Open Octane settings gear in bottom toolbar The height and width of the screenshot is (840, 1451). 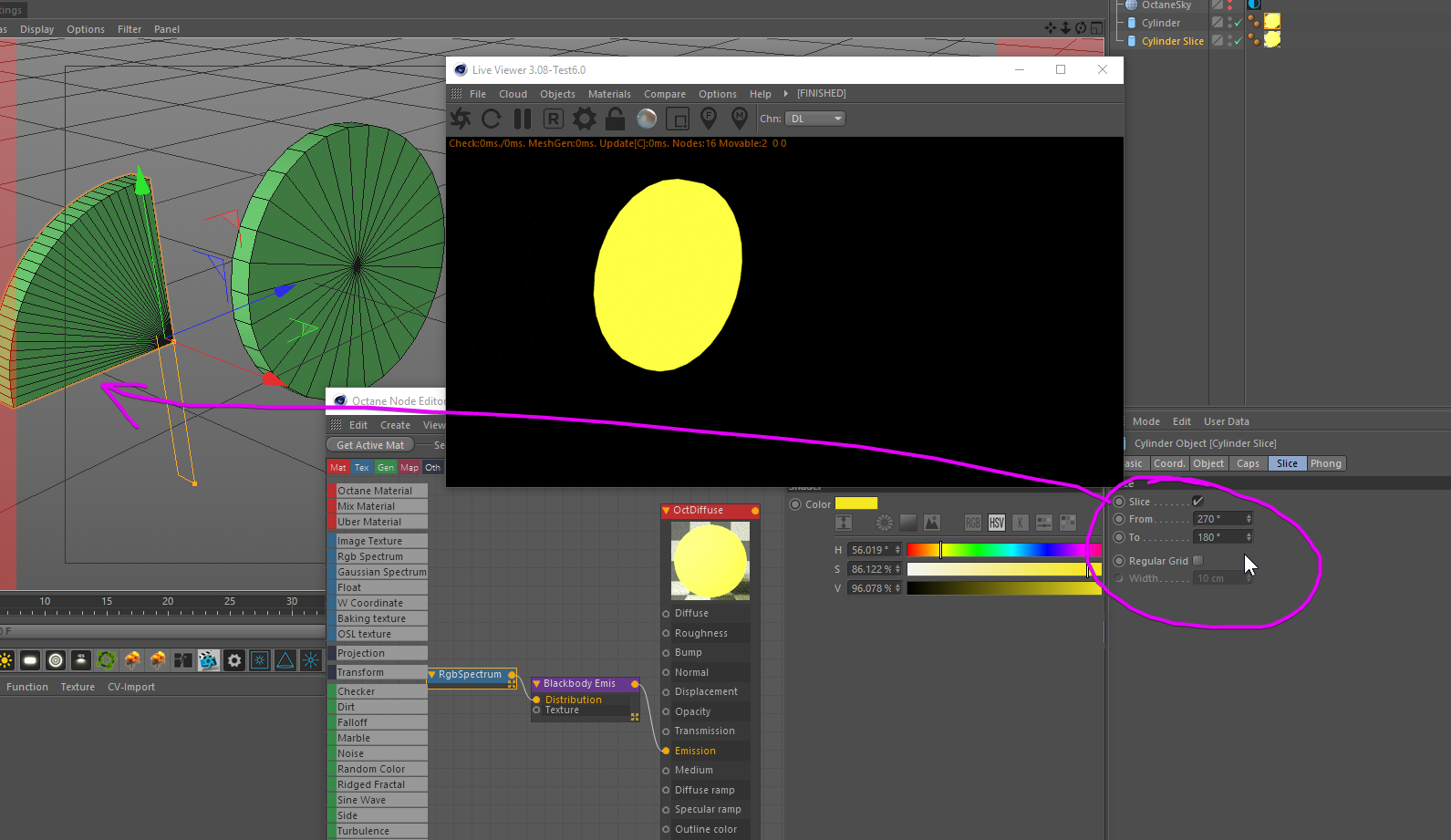point(234,660)
